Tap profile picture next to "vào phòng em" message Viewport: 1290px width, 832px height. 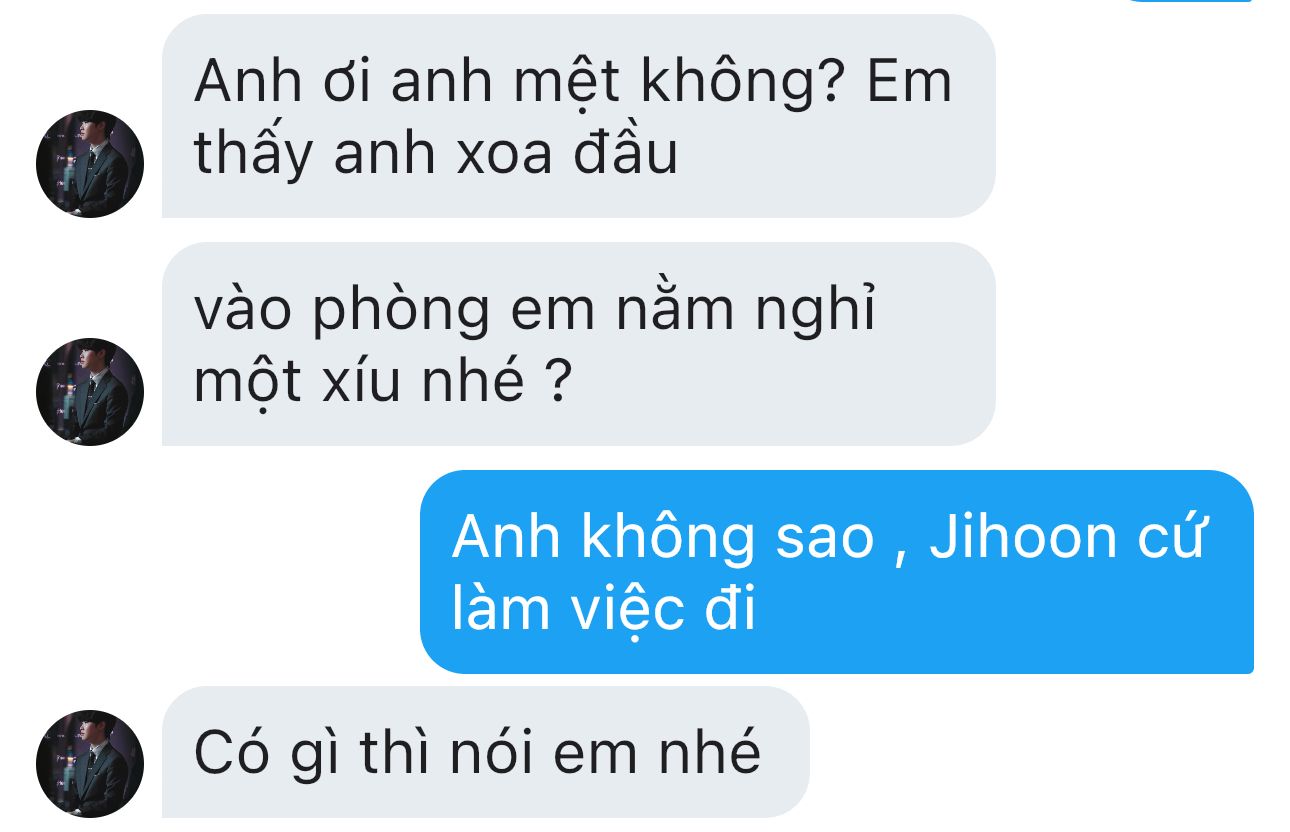click(90, 392)
